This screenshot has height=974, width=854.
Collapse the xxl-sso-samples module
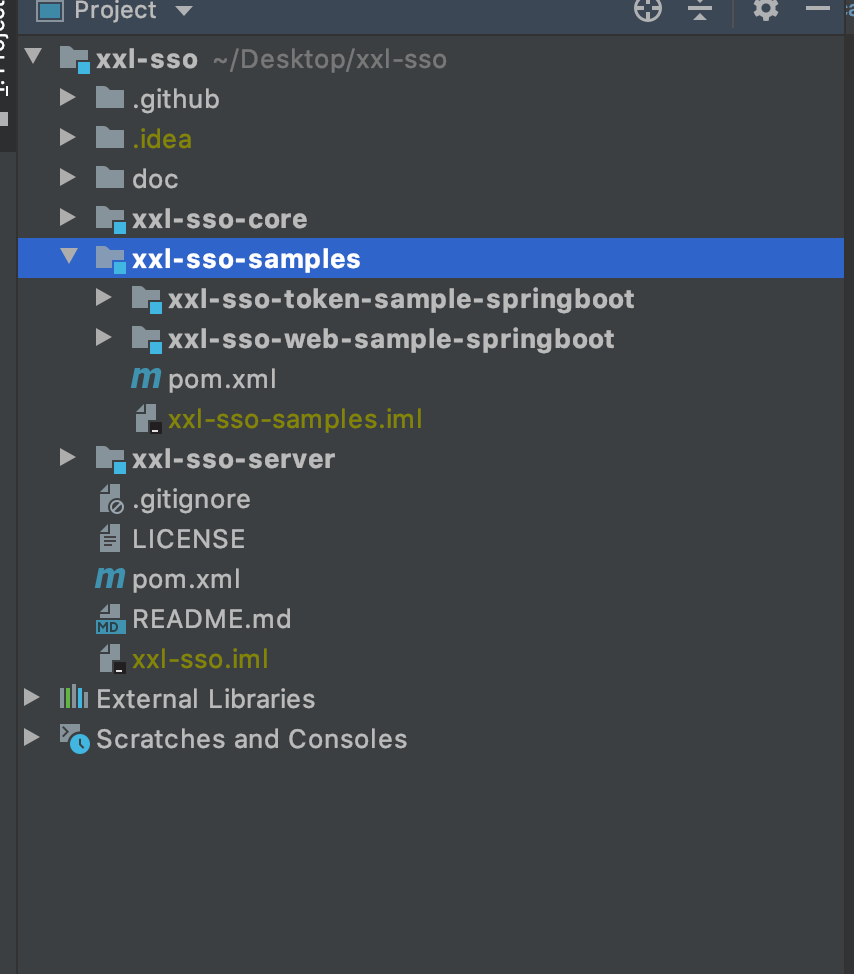click(69, 257)
